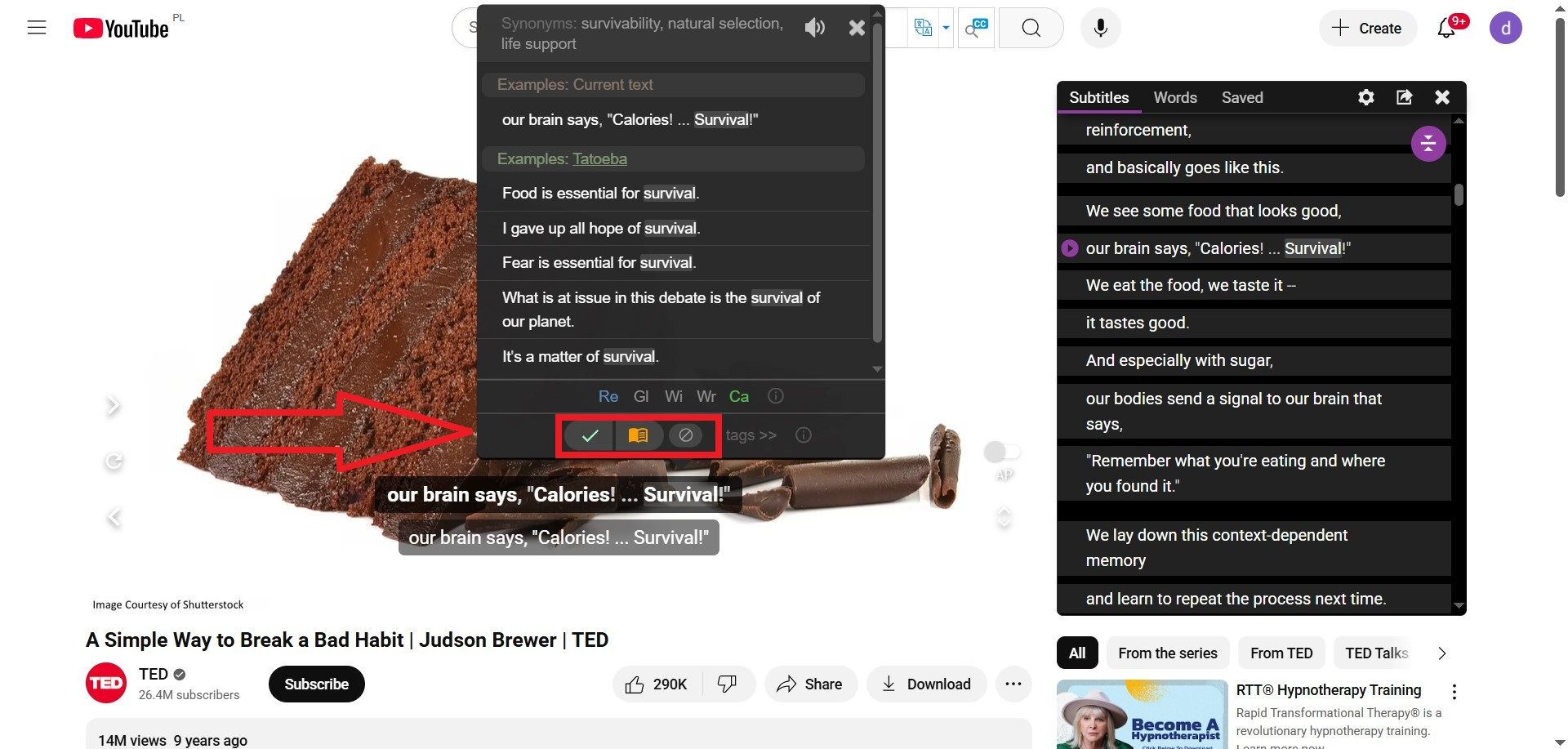The height and width of the screenshot is (749, 1568).
Task: Toggle the AP auto-pause switch
Action: 1002,452
